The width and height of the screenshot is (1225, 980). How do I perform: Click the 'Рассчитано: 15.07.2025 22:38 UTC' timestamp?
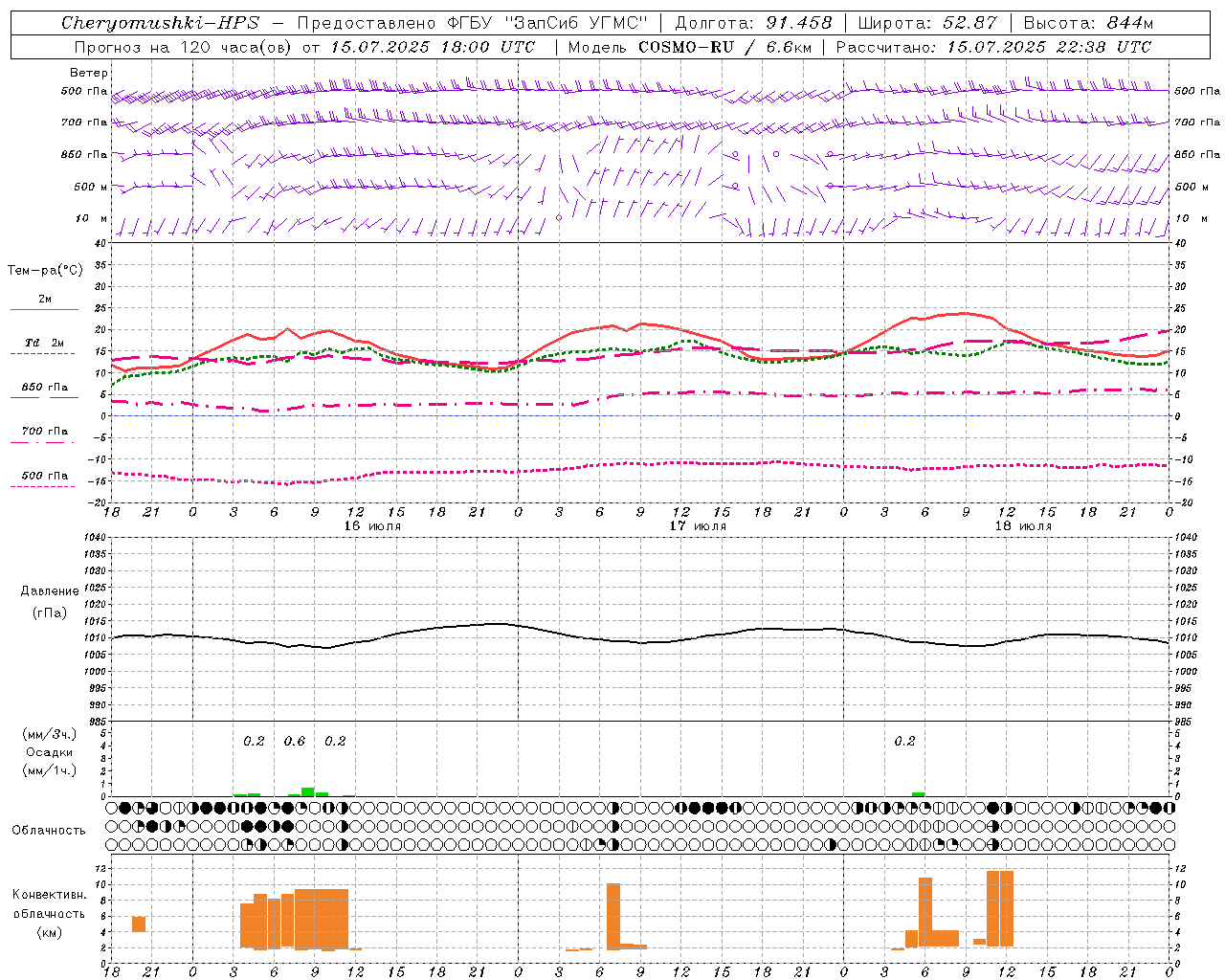(x=993, y=47)
